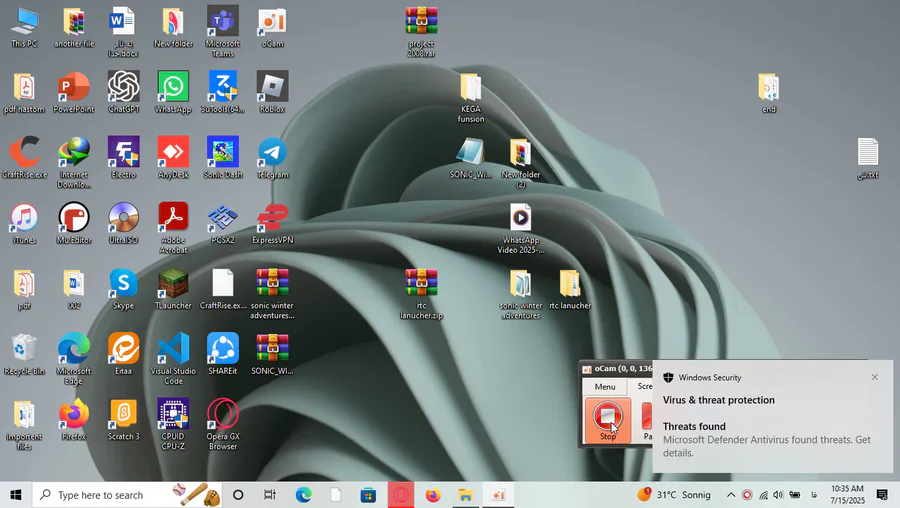Open Internet Download Manager shortcut
Screen dimensions: 900x508
click(74, 163)
